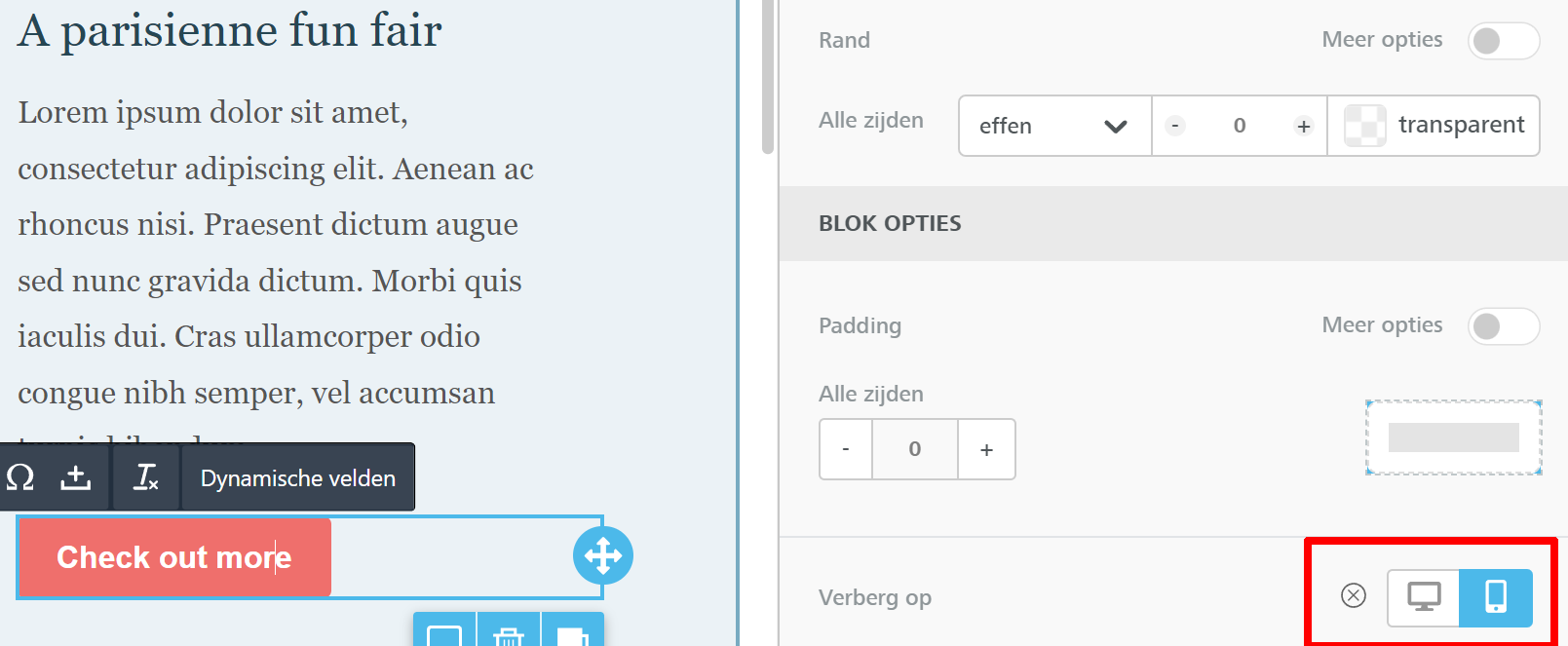Screen dimensions: 1568x646
Task: Increase border width with plus button
Action: pos(1303,126)
